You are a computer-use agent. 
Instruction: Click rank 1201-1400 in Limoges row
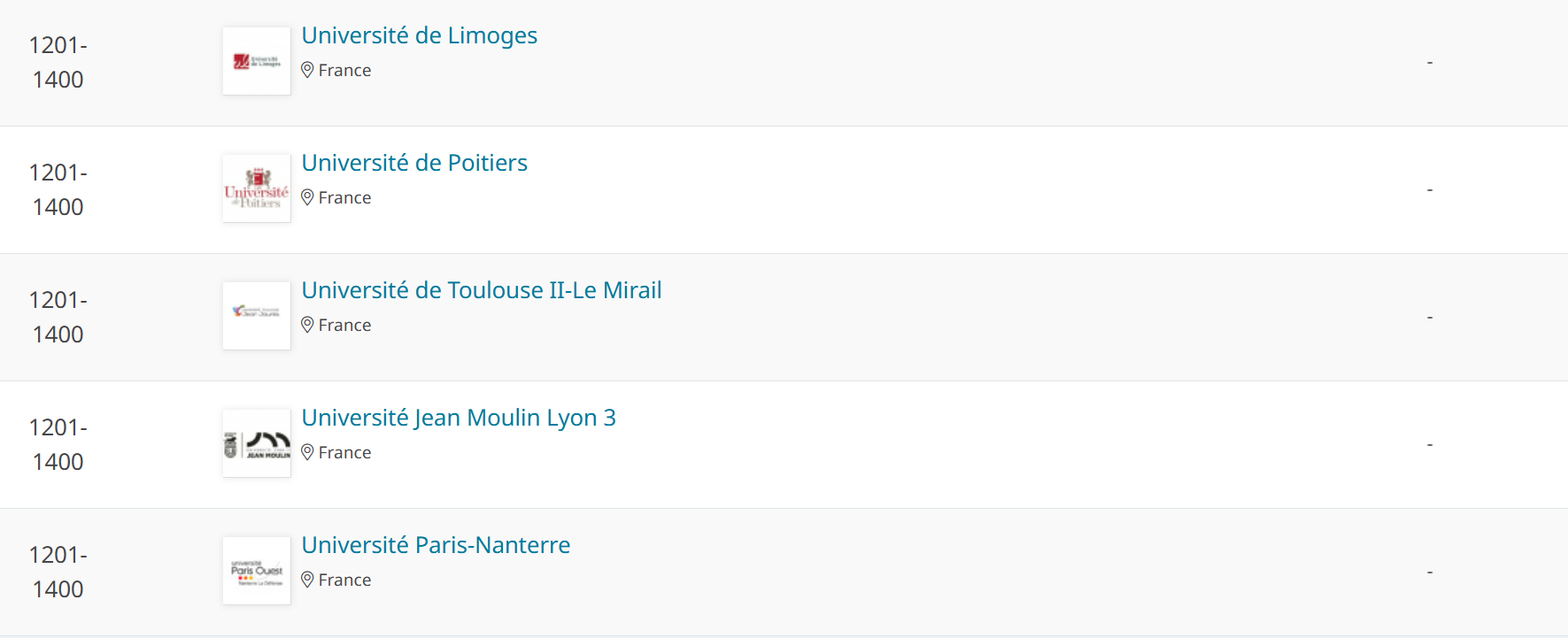(x=58, y=62)
